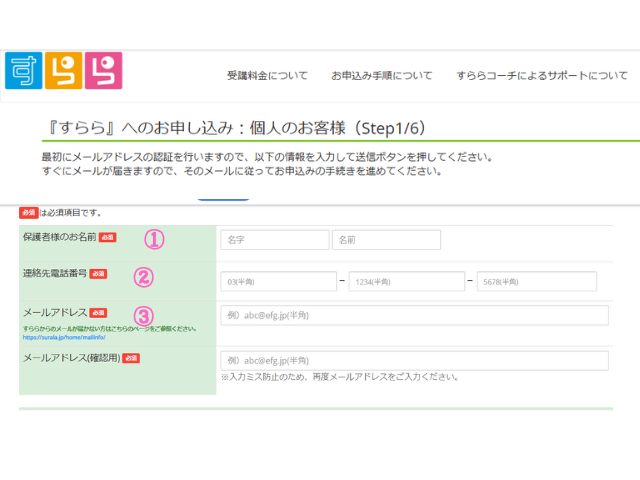Image resolution: width=640 pixels, height=480 pixels.
Task: Click the 03(半角) phone area code field
Action: pos(278,281)
